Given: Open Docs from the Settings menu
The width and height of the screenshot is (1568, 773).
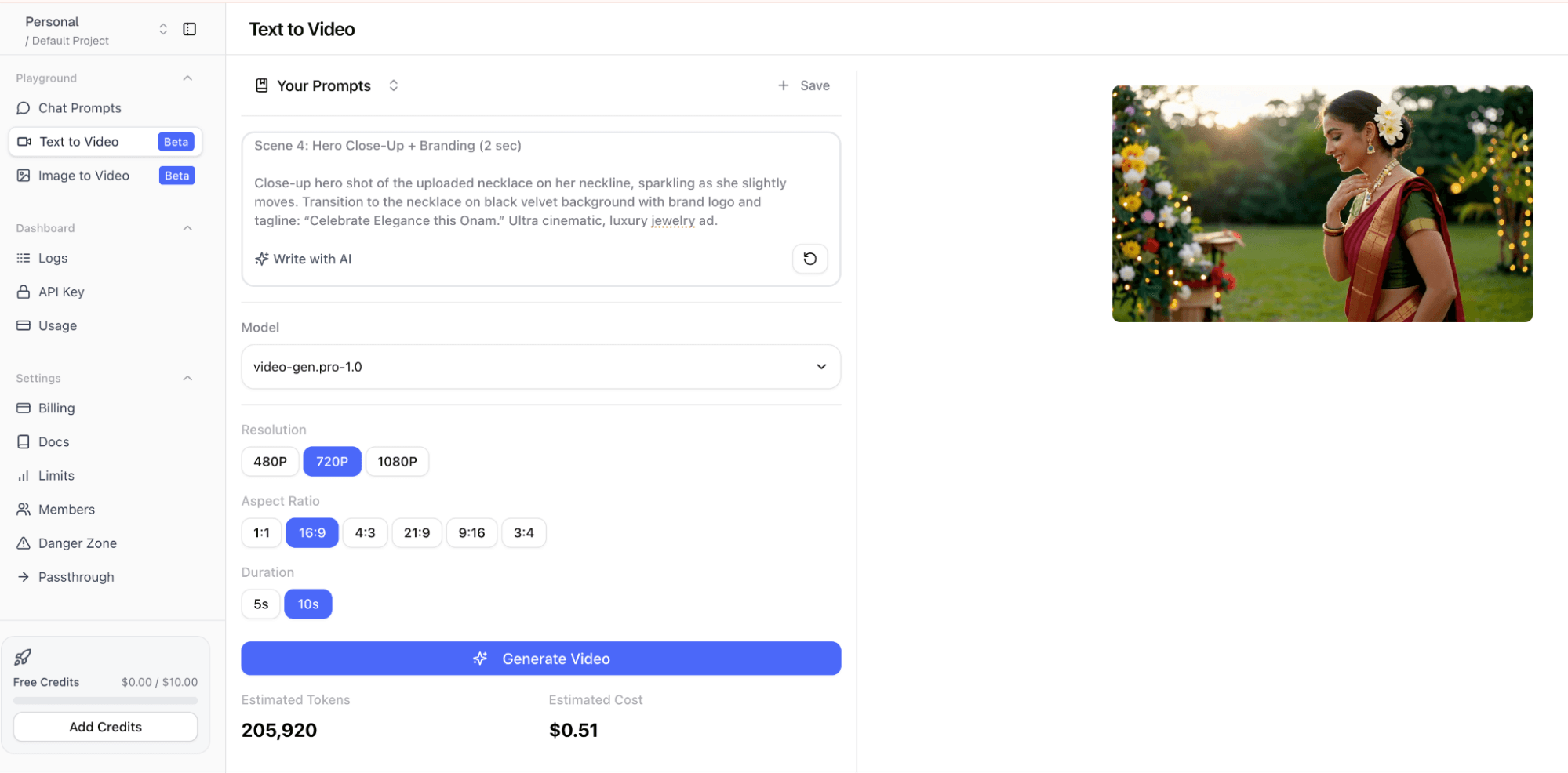Looking at the screenshot, I should click(x=53, y=441).
